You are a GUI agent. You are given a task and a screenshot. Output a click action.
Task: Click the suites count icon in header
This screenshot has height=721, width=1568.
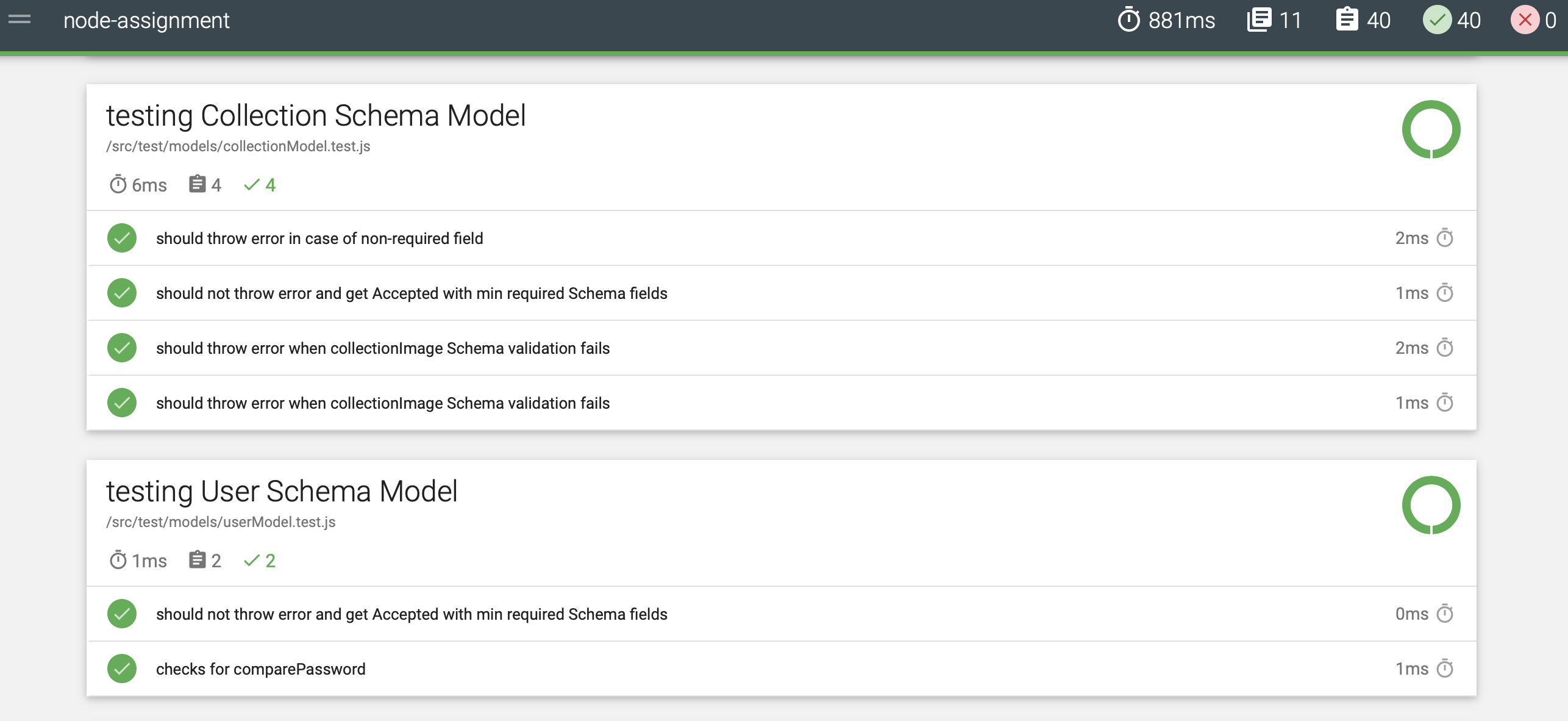(1259, 20)
